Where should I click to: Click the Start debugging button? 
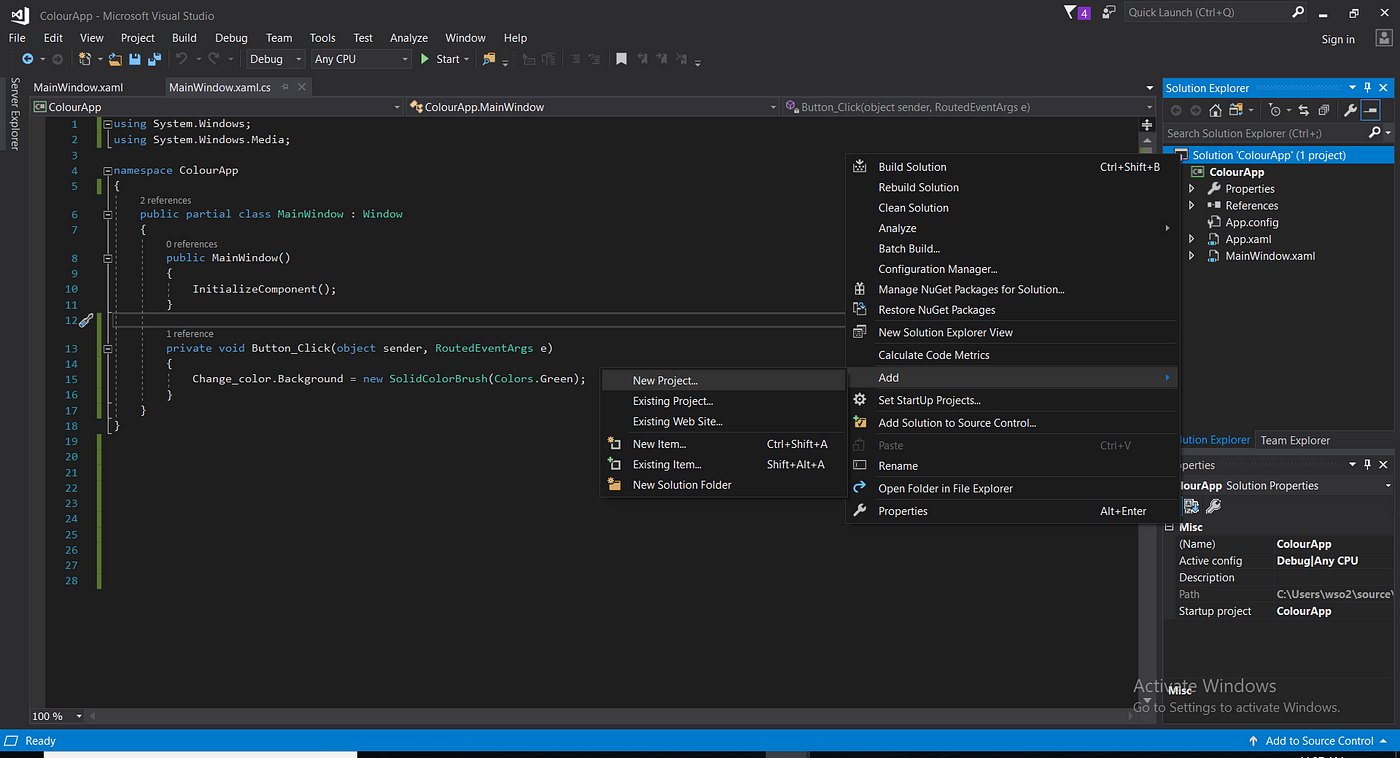(440, 59)
